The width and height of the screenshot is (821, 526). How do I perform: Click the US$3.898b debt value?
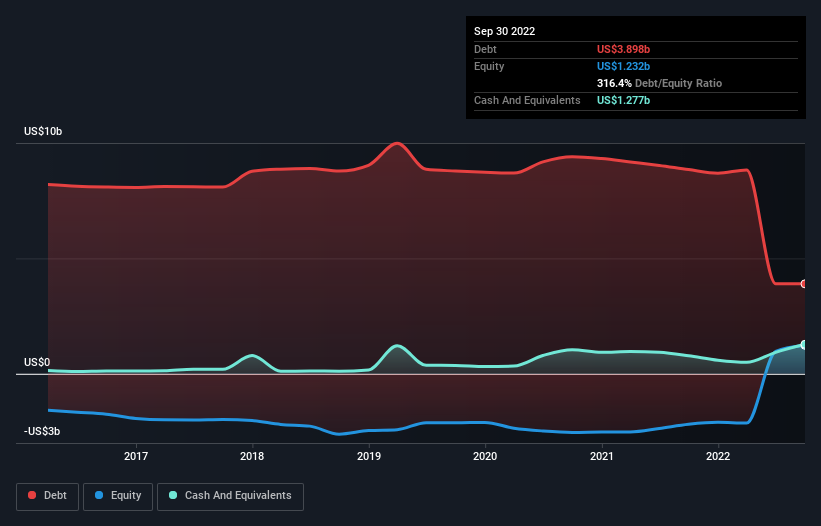click(623, 49)
